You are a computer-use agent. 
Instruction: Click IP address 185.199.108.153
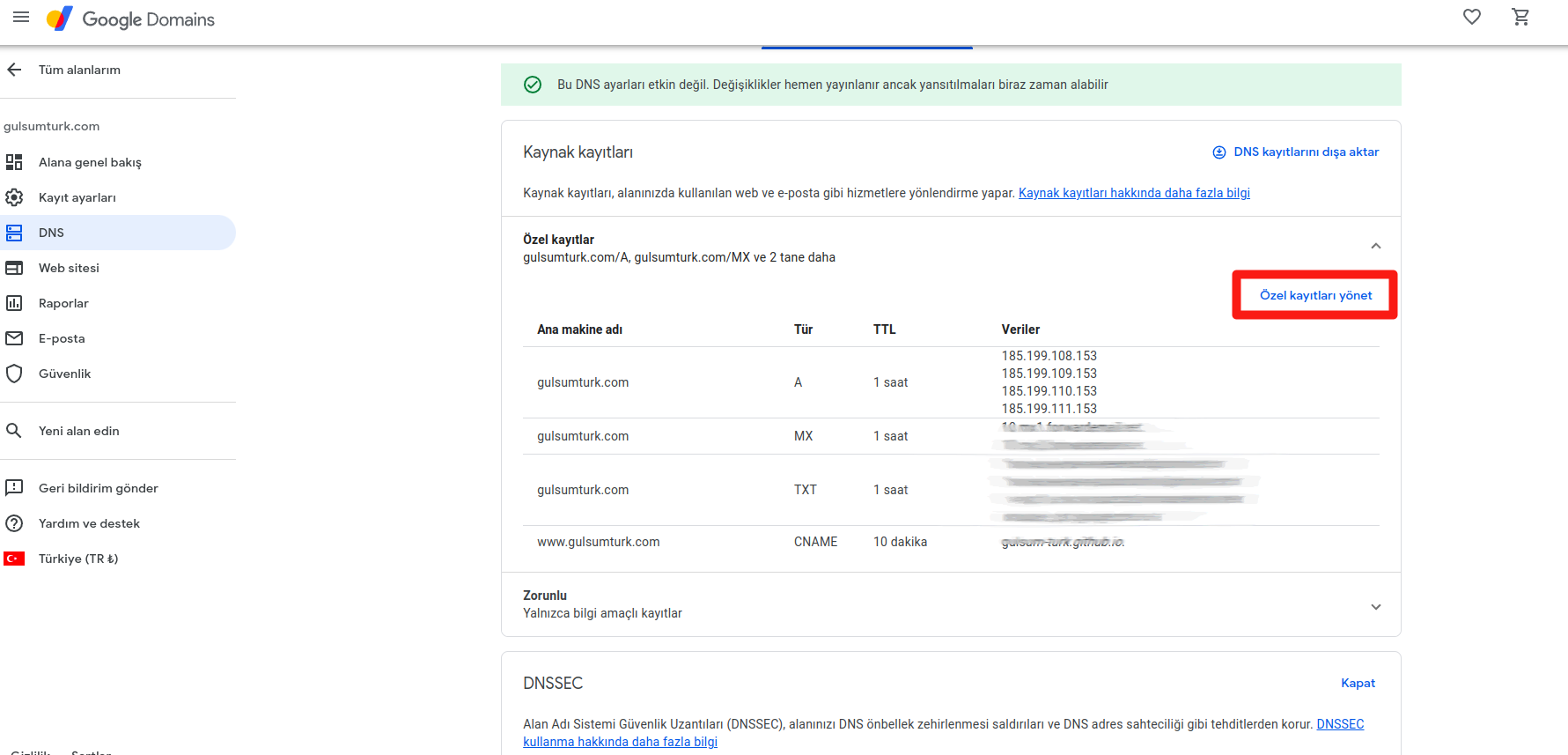(1049, 356)
